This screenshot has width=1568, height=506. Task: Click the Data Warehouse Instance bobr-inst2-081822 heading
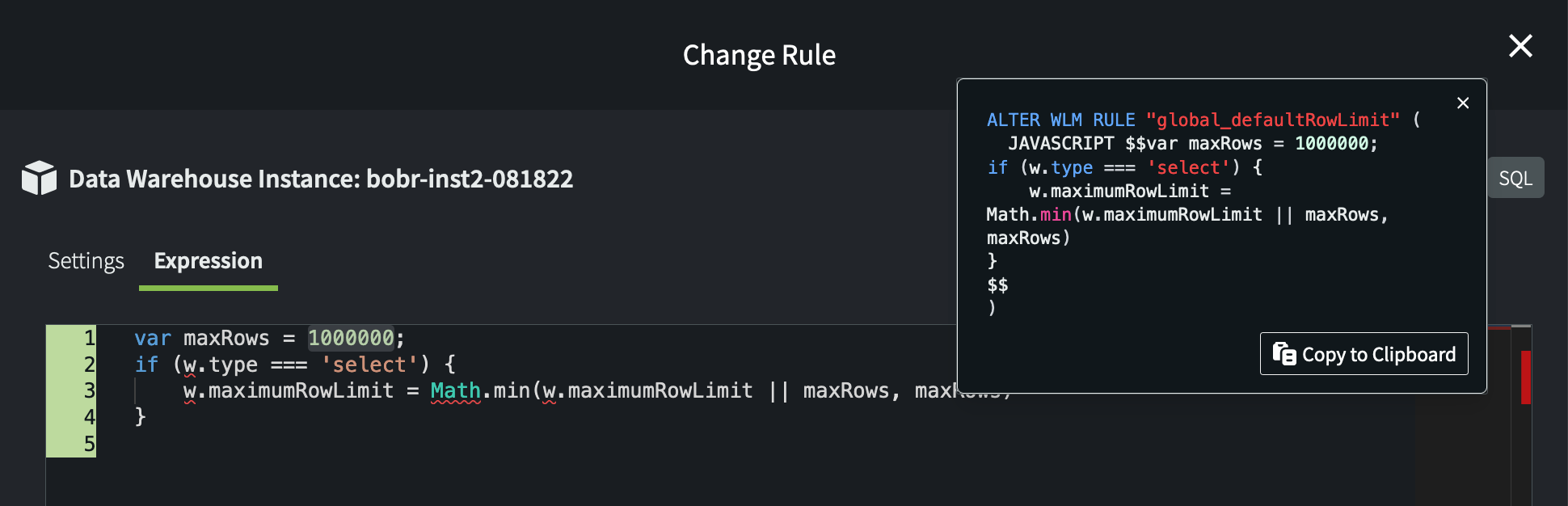(321, 179)
